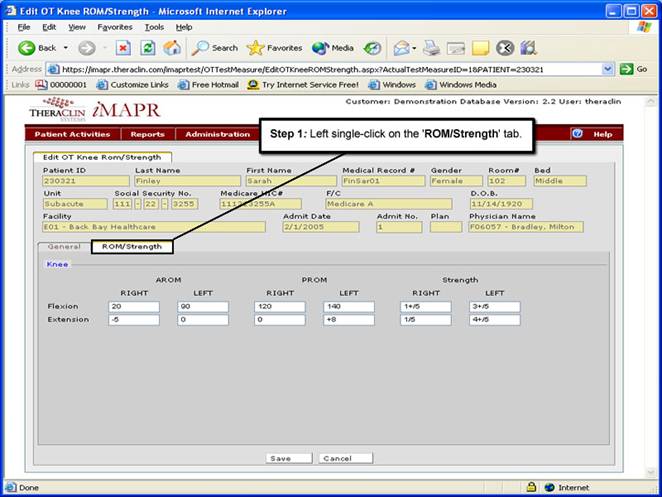The image size is (662, 497).
Task: Open the Tools menu in menu bar
Action: tap(154, 27)
